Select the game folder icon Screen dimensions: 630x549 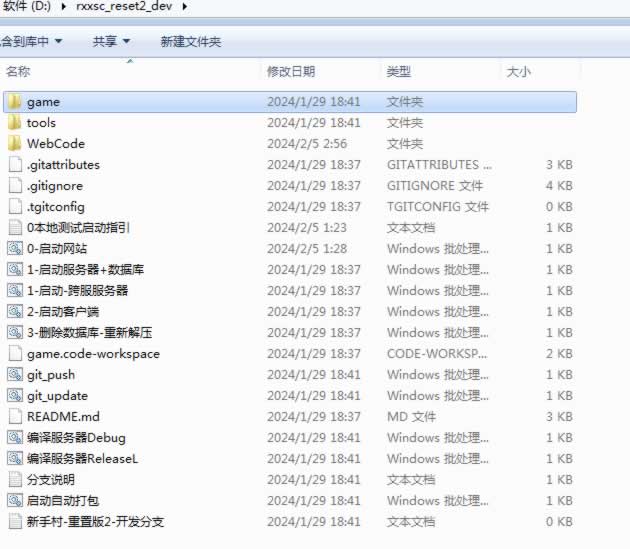tap(15, 102)
